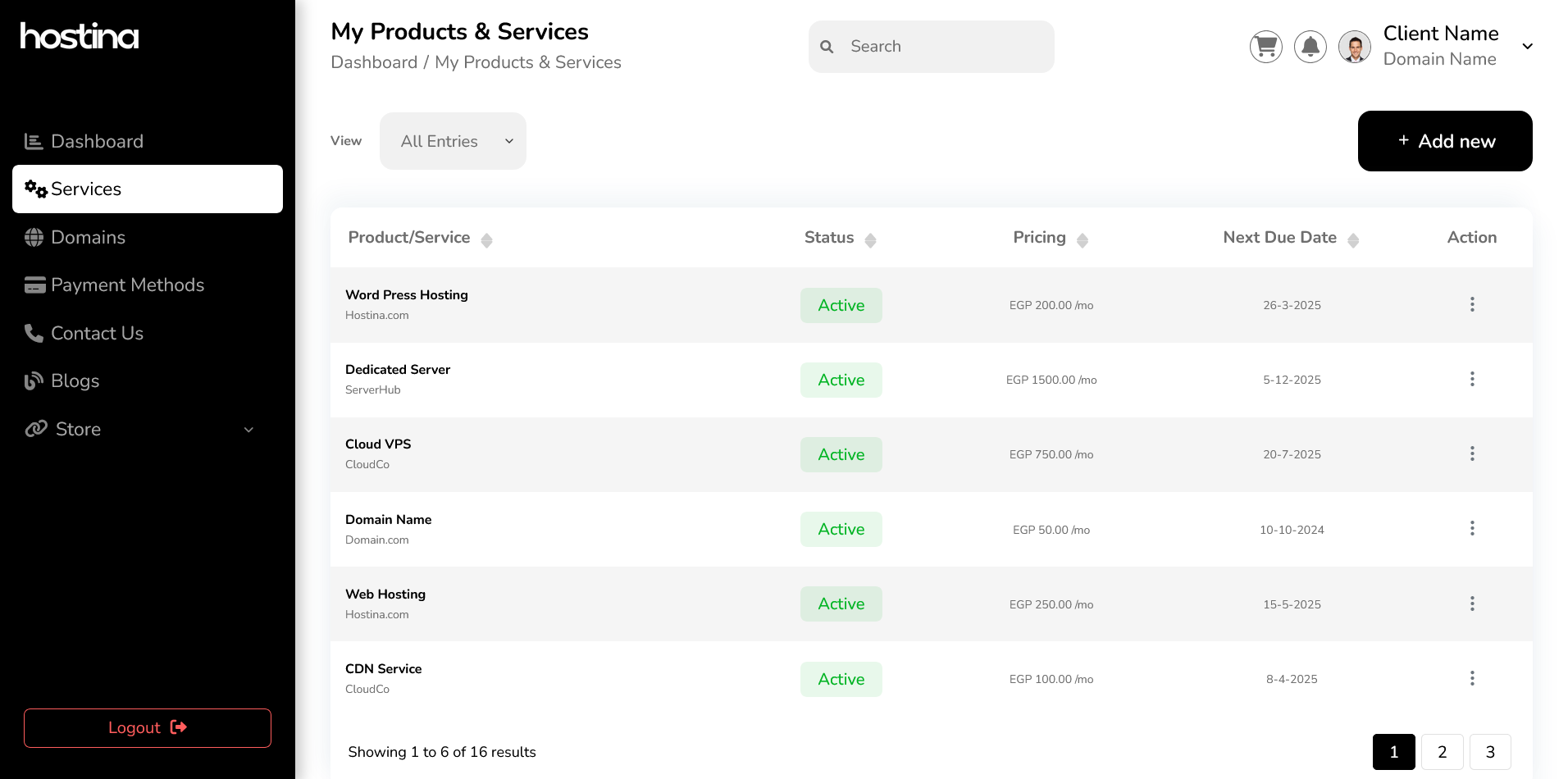
Task: Click the notifications bell icon
Action: (1310, 47)
